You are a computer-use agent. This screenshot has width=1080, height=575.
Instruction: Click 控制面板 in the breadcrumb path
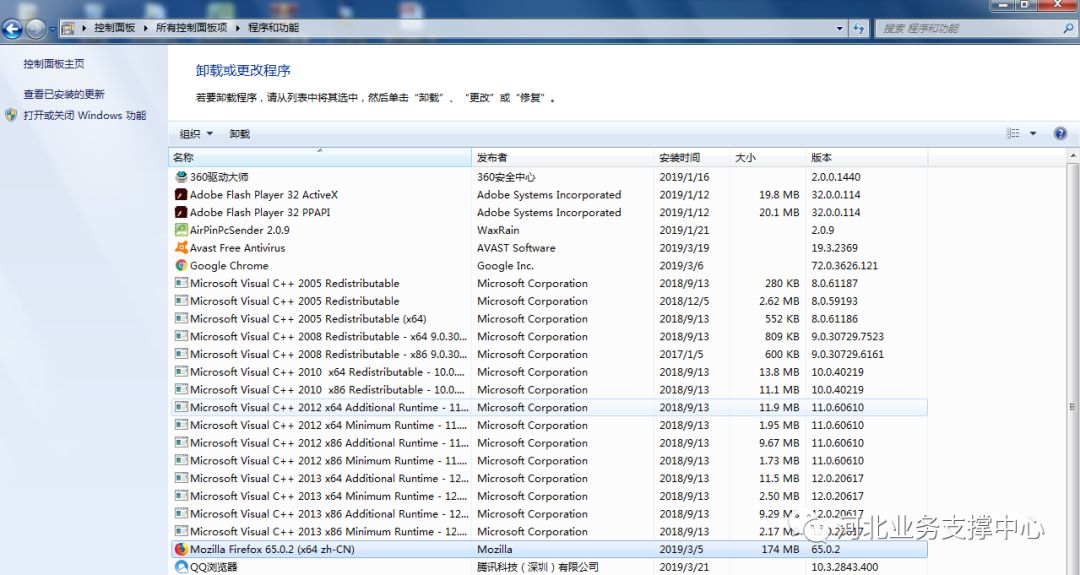pos(114,28)
